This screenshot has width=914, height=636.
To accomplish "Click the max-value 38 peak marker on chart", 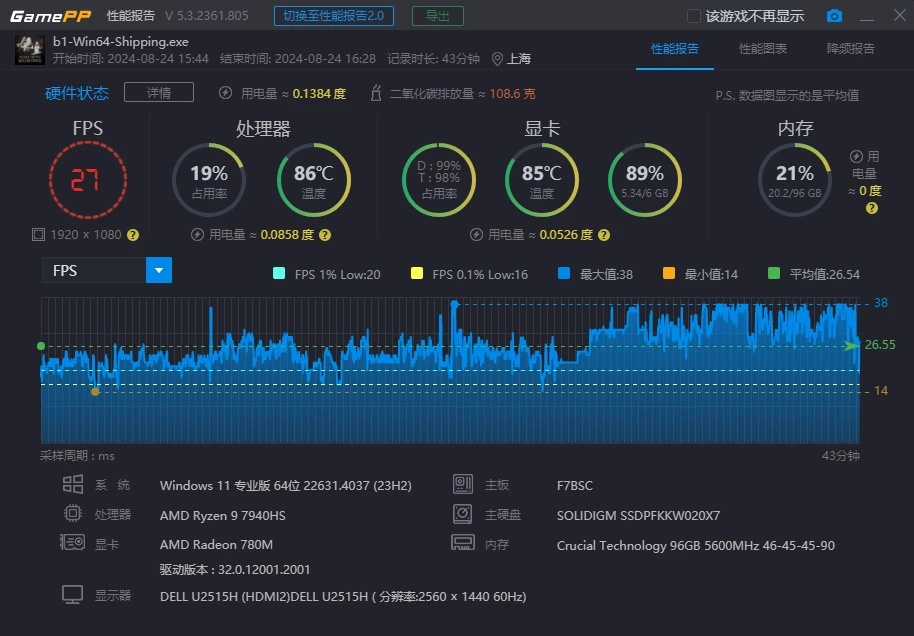I will point(454,304).
